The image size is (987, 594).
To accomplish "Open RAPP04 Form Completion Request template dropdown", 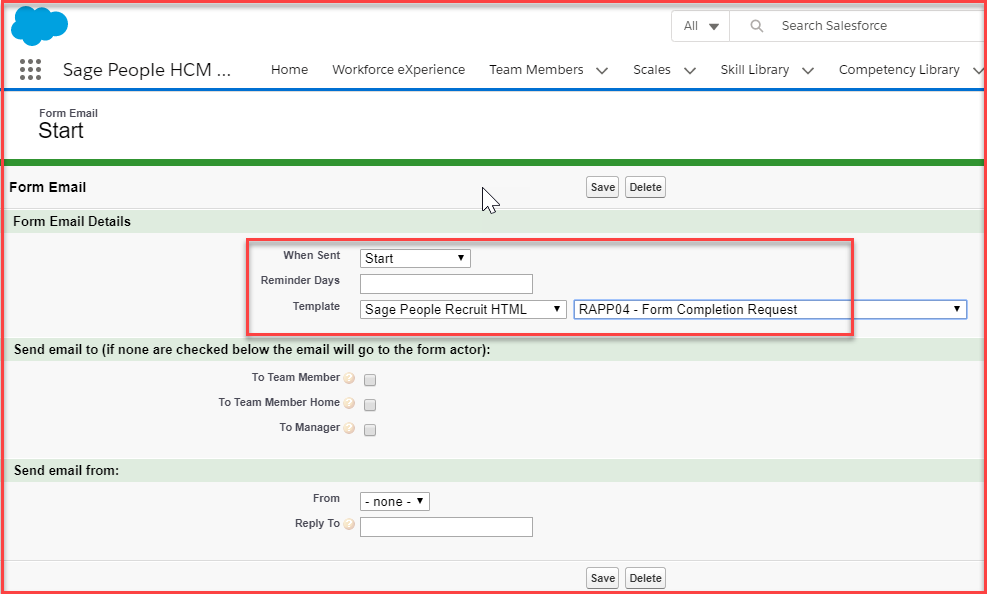I will point(769,309).
